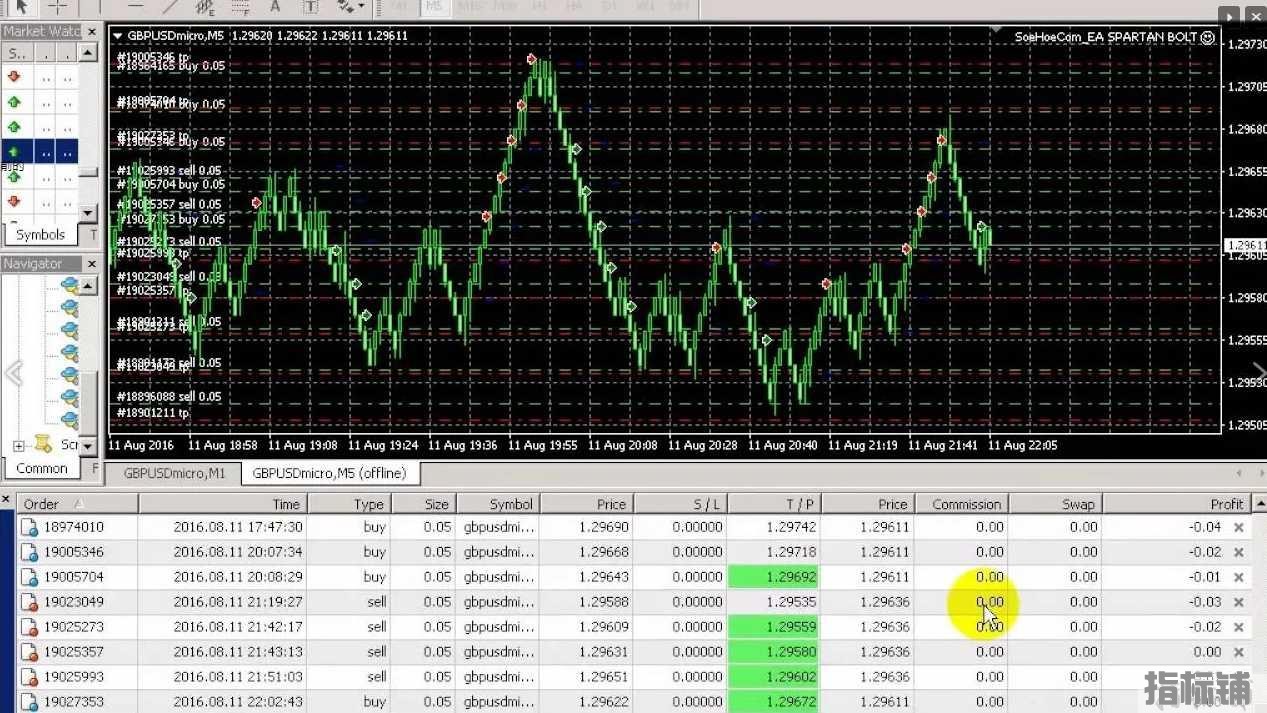Viewport: 1267px width, 713px height.
Task: Click the EA smiley face icon on chart
Action: click(x=1207, y=37)
